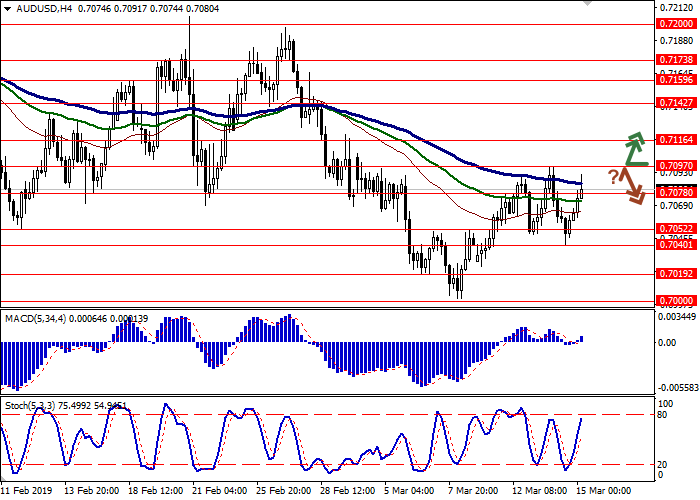The width and height of the screenshot is (700, 500).
Task: Select the 0.71164 price level label
Action: pyautogui.click(x=676, y=140)
